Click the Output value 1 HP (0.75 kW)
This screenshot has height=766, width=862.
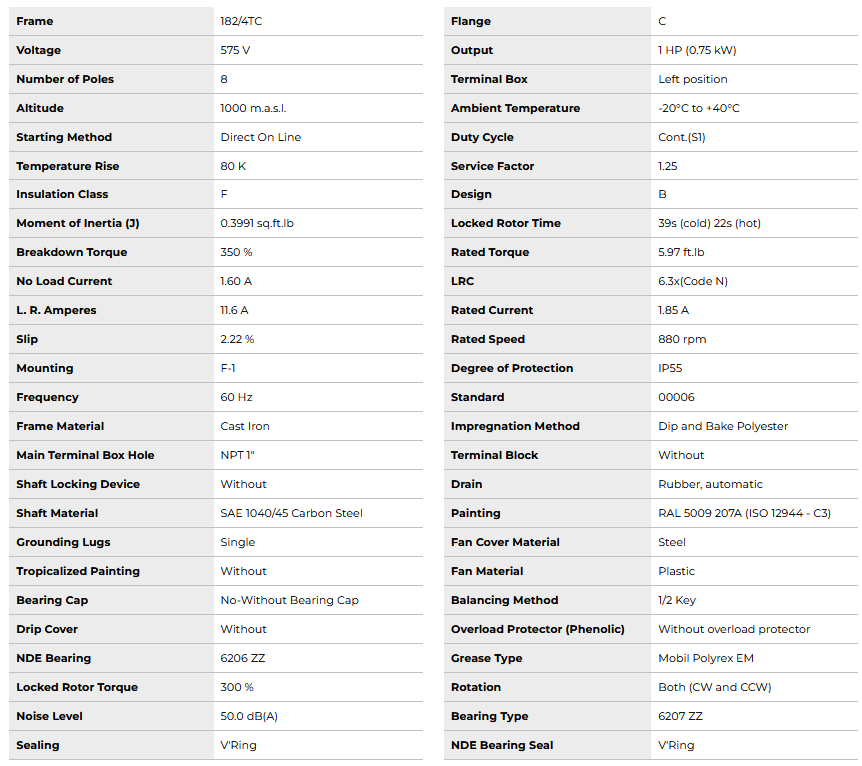(697, 50)
